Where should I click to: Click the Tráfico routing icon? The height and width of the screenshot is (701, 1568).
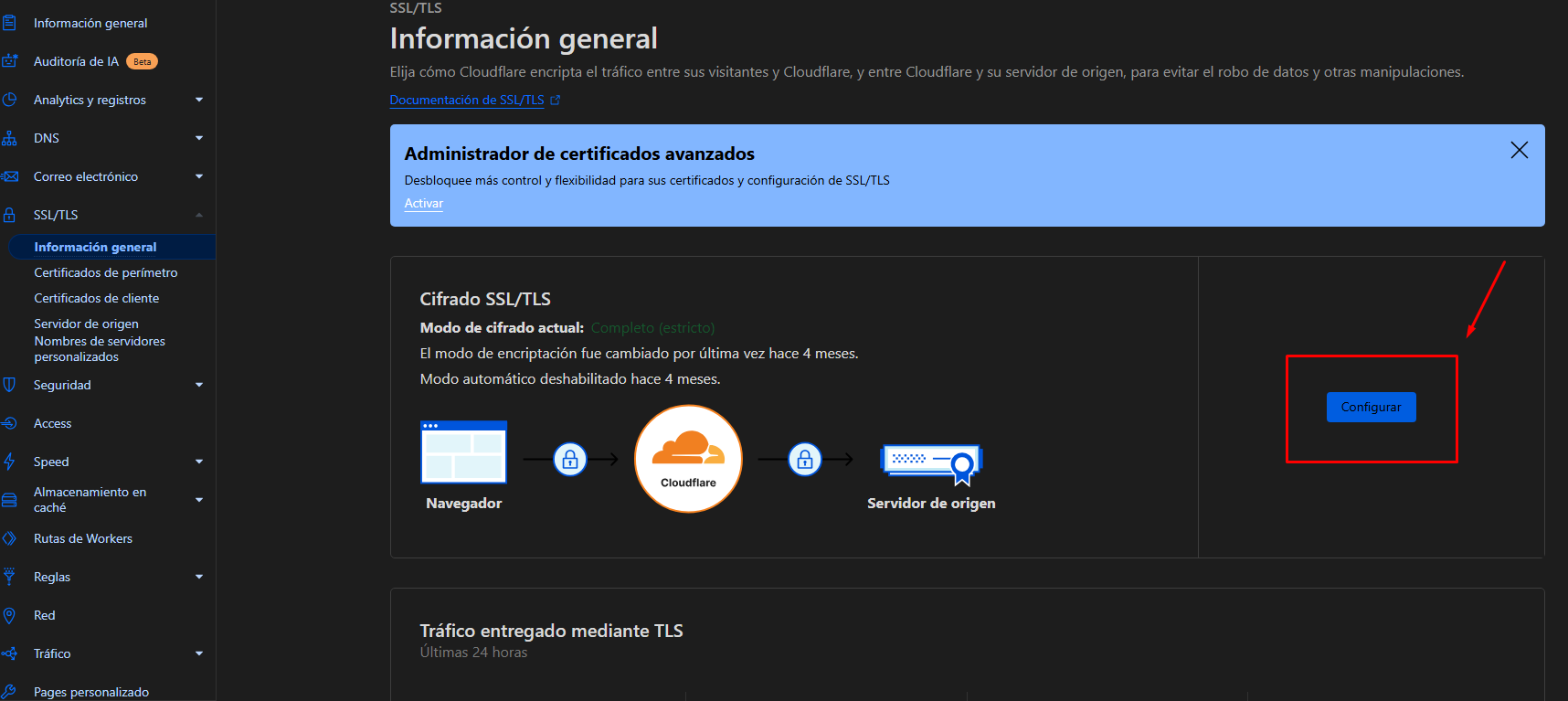(x=9, y=653)
